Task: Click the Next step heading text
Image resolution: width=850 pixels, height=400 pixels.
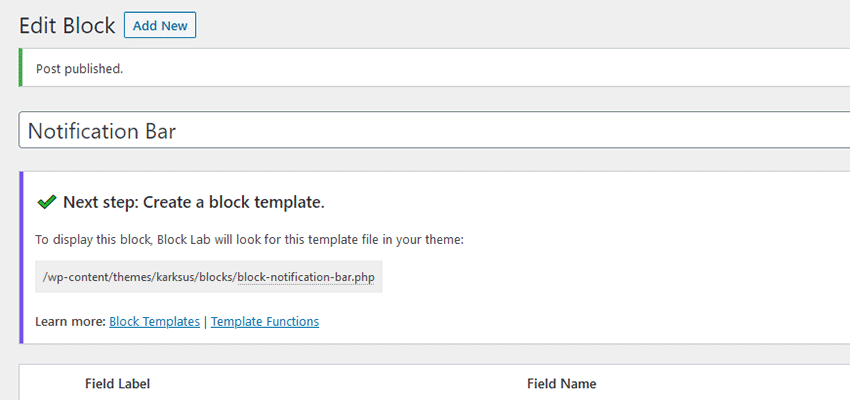Action: click(x=193, y=202)
